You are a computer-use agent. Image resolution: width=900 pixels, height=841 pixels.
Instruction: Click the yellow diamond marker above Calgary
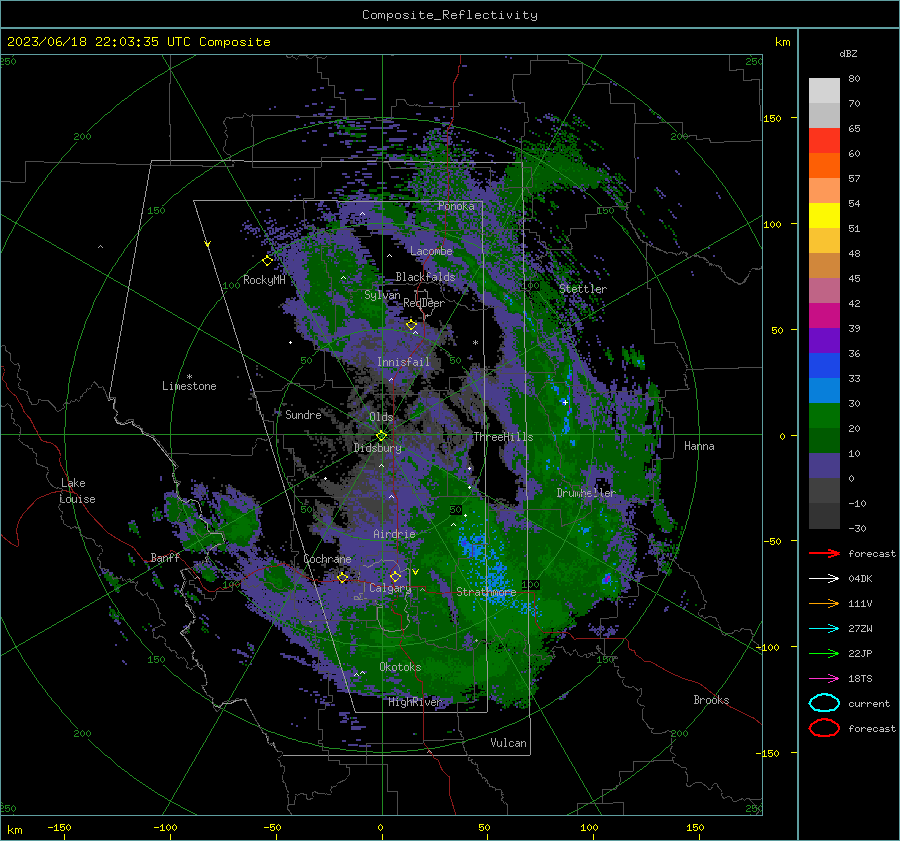point(395,576)
